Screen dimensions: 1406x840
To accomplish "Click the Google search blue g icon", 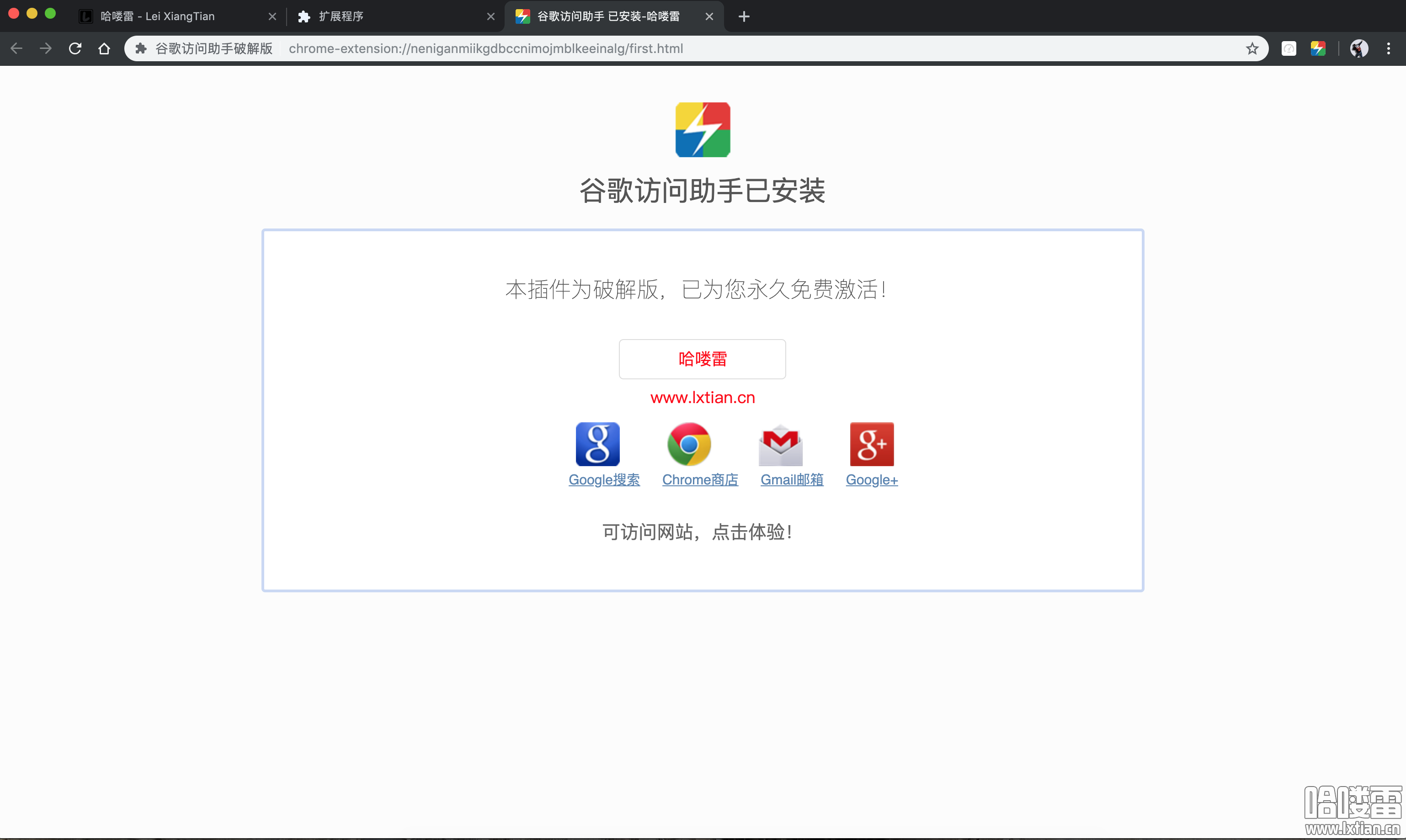I will tap(598, 444).
